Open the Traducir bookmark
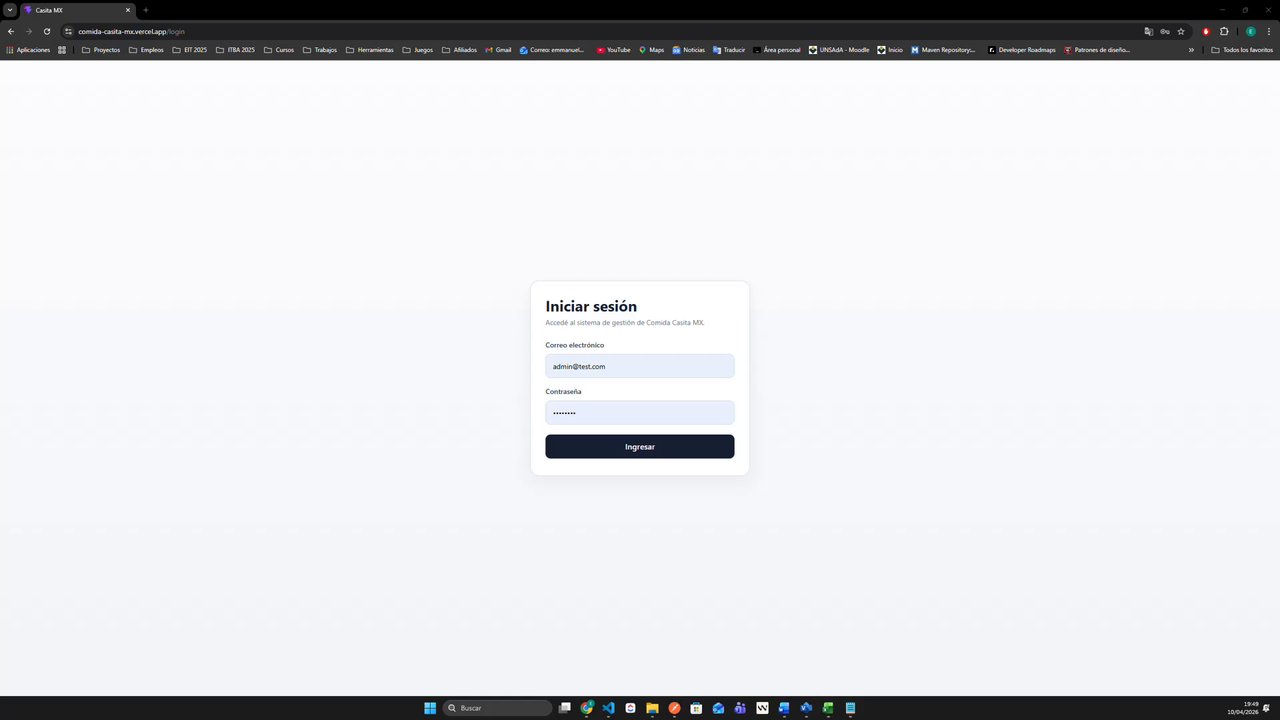1280x720 pixels. pyautogui.click(x=729, y=49)
